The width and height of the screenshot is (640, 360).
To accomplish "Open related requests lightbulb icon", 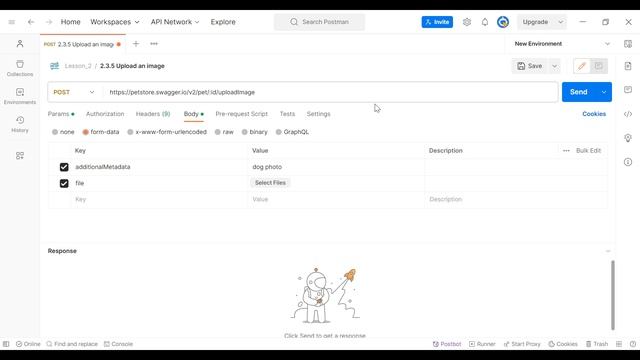I will (x=628, y=138).
